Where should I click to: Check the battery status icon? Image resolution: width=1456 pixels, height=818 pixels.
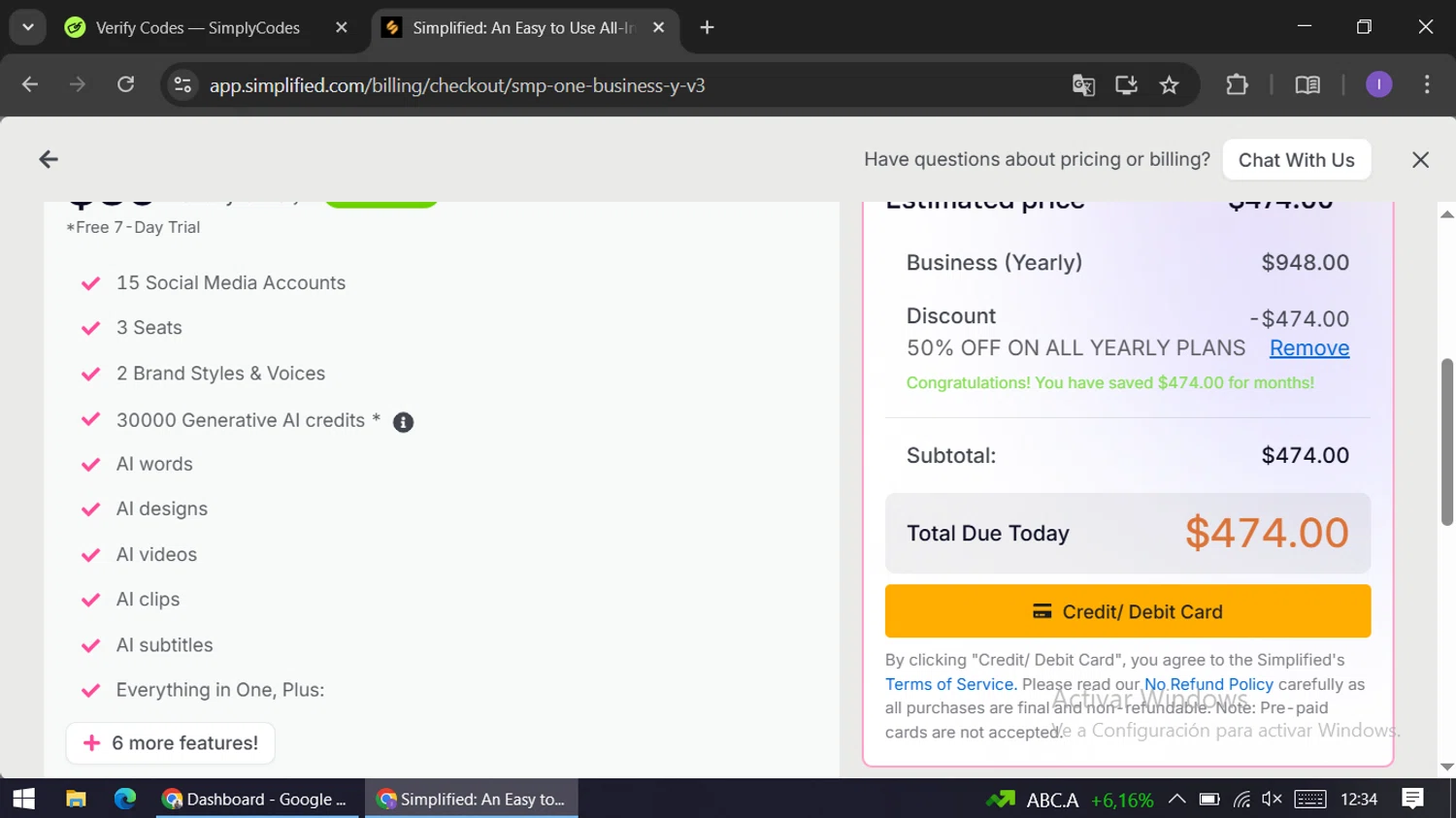click(1208, 800)
